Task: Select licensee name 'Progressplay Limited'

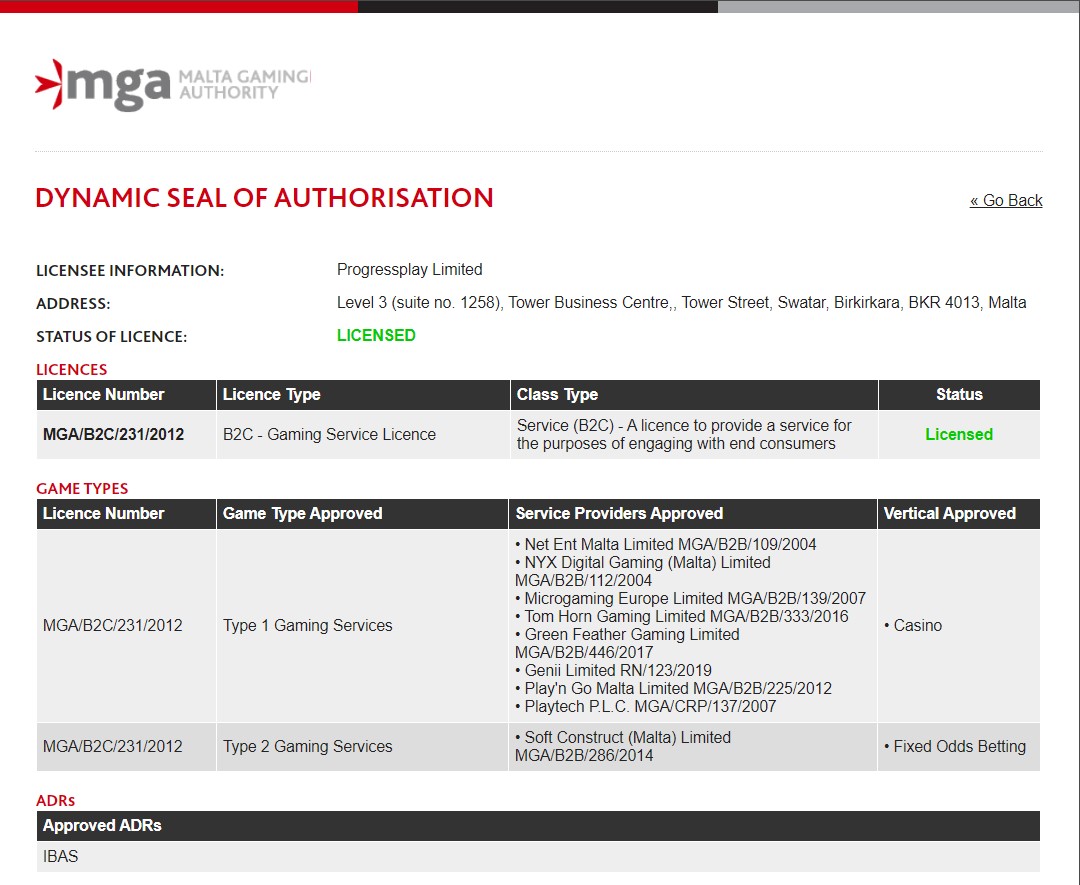Action: pos(409,269)
